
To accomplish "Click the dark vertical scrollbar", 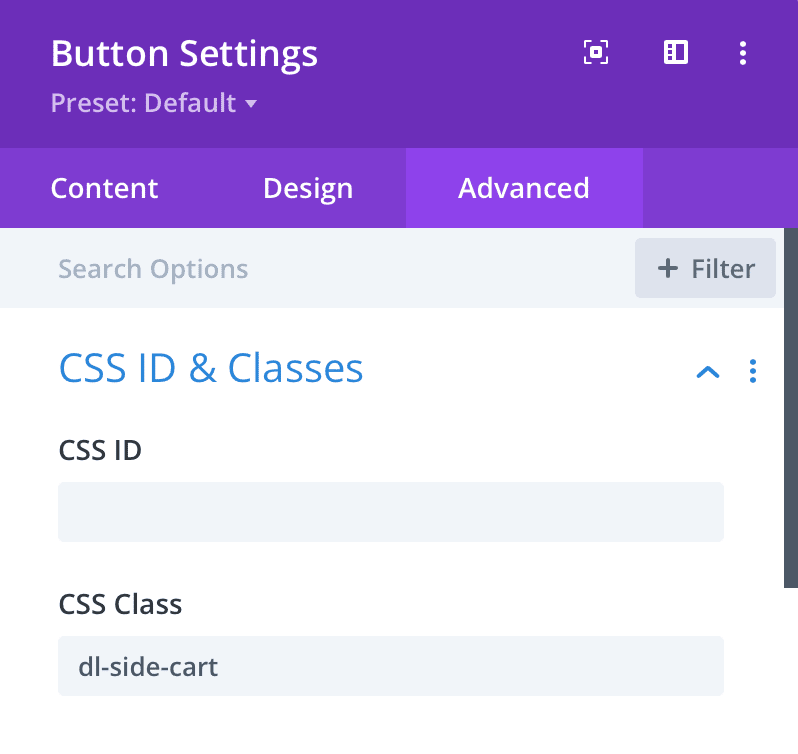I will (x=791, y=408).
